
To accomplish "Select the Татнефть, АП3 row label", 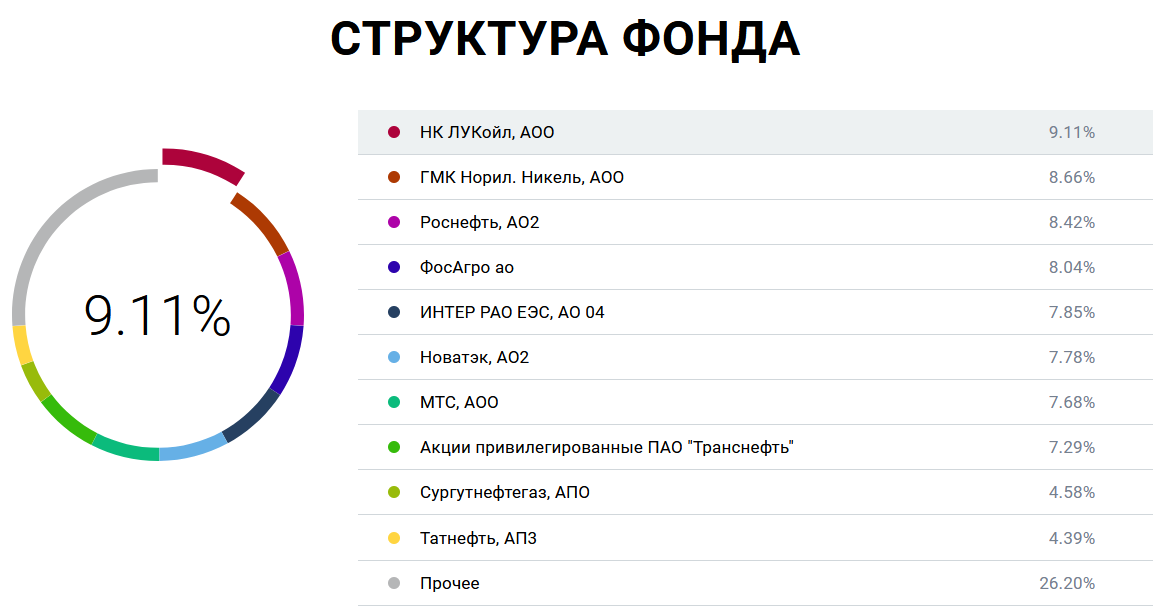I will tap(478, 538).
